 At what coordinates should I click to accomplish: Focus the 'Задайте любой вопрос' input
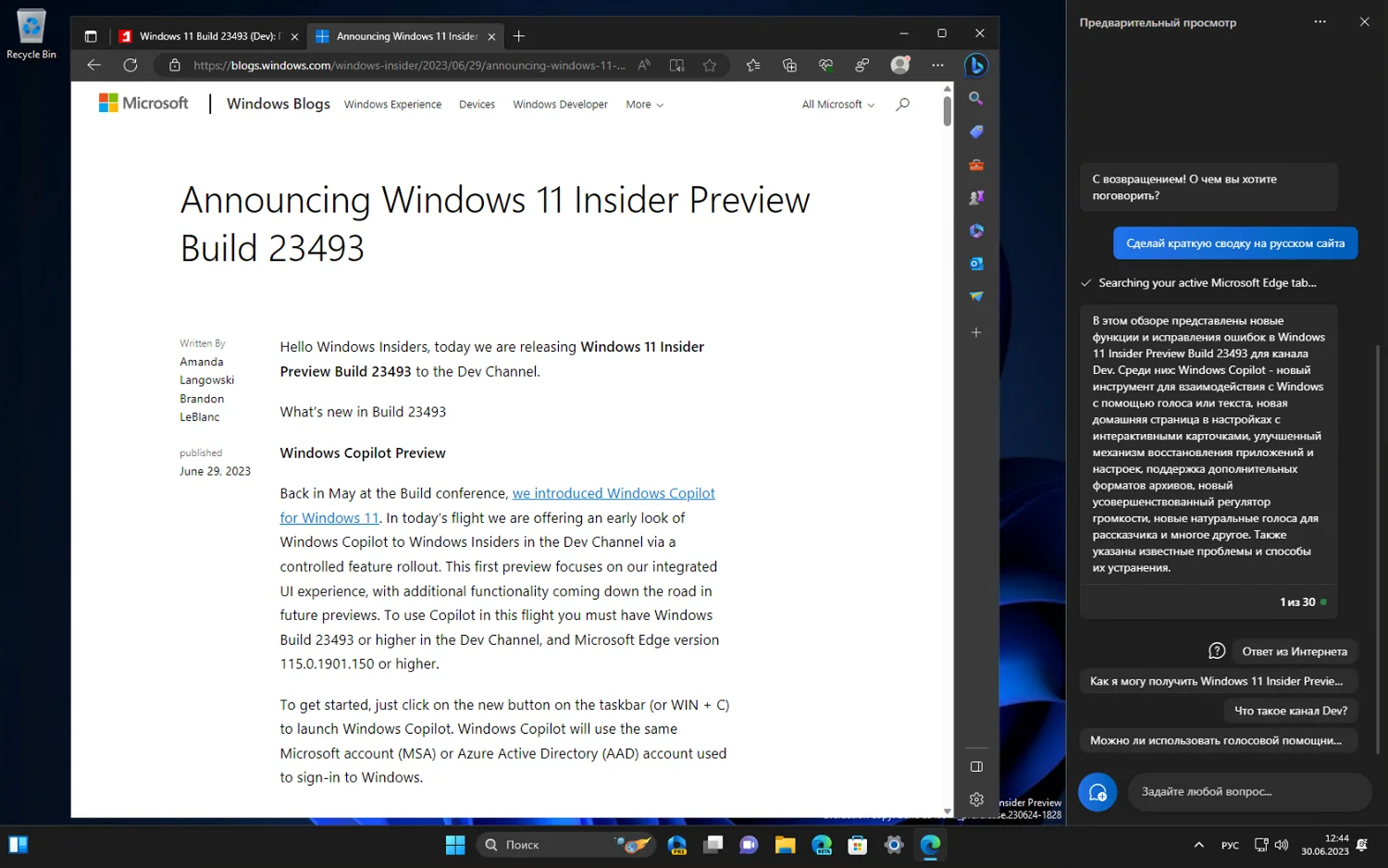[1249, 792]
